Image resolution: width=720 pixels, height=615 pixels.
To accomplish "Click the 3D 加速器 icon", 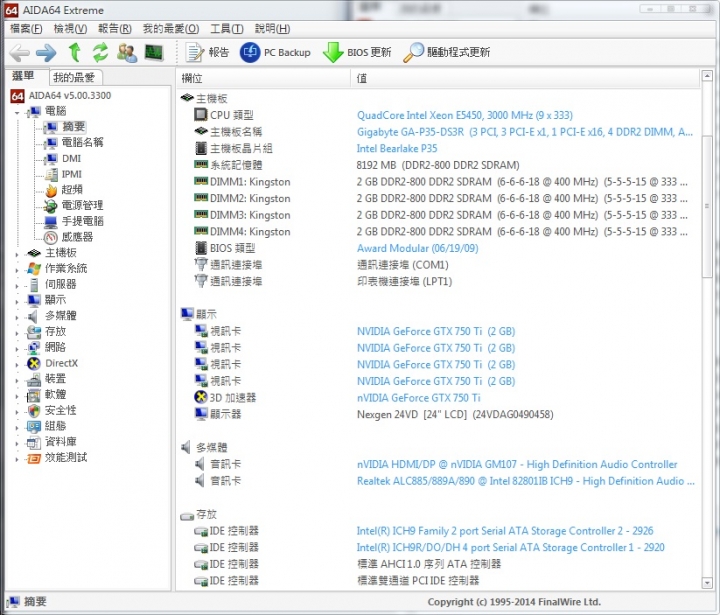I will point(201,397).
